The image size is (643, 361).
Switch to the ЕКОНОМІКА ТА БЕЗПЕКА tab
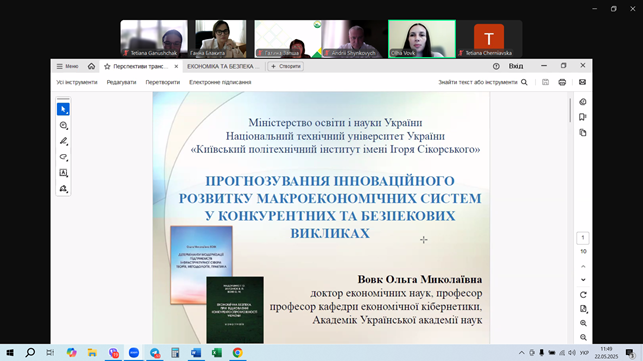223,66
